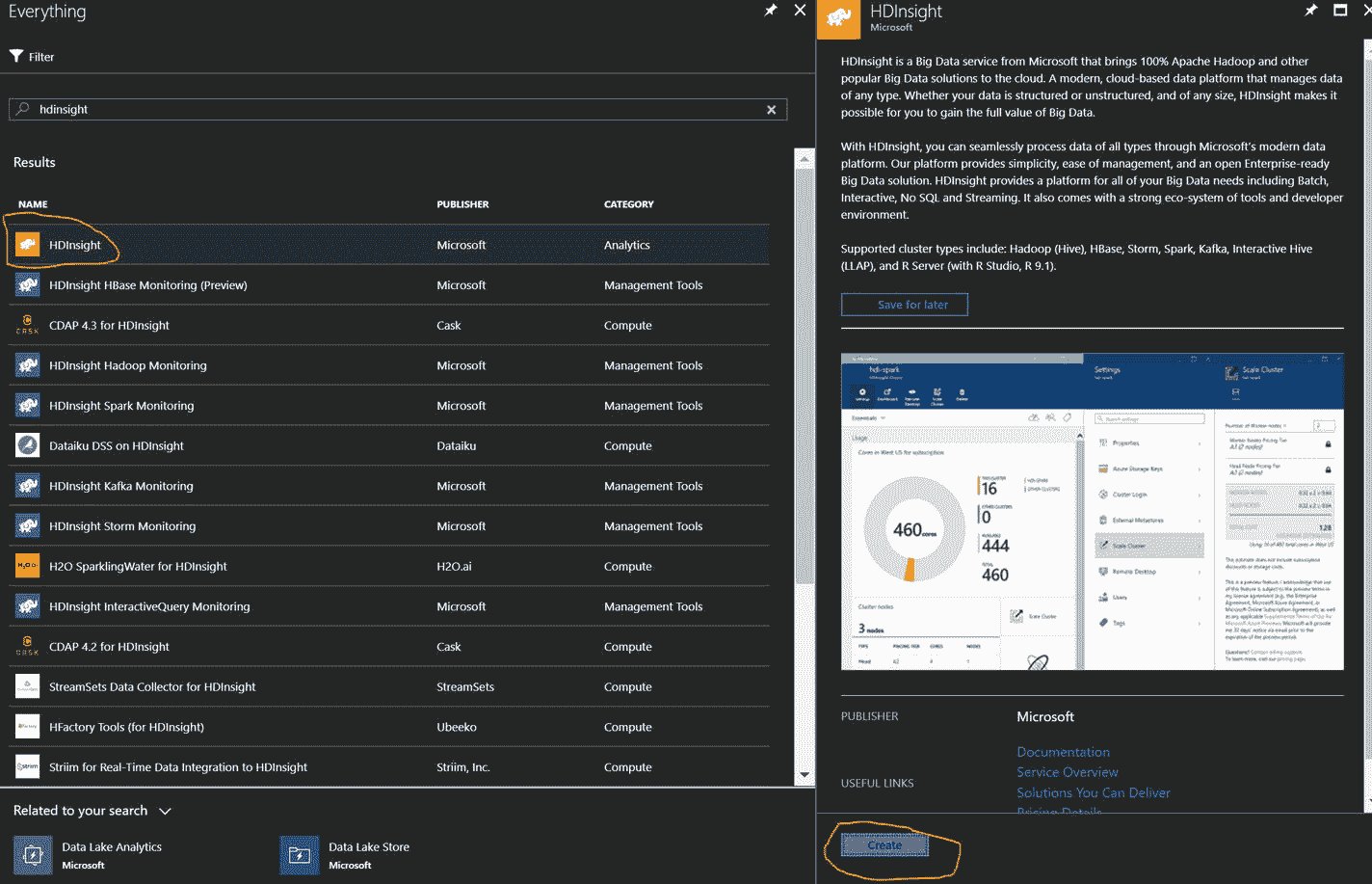The width and height of the screenshot is (1372, 884).
Task: Click the Ubeeko publisher cell
Action: pos(456,727)
